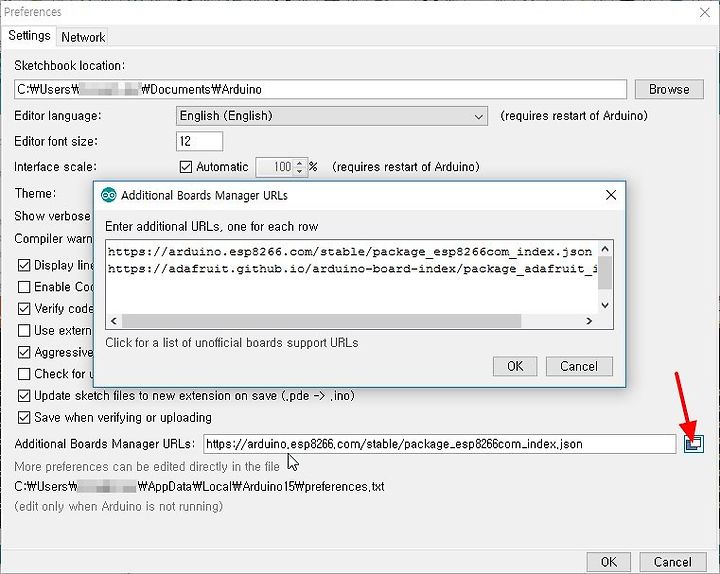Viewport: 720px width, 574px height.
Task: Click Cancel at the bottom of Preferences
Action: click(x=673, y=562)
